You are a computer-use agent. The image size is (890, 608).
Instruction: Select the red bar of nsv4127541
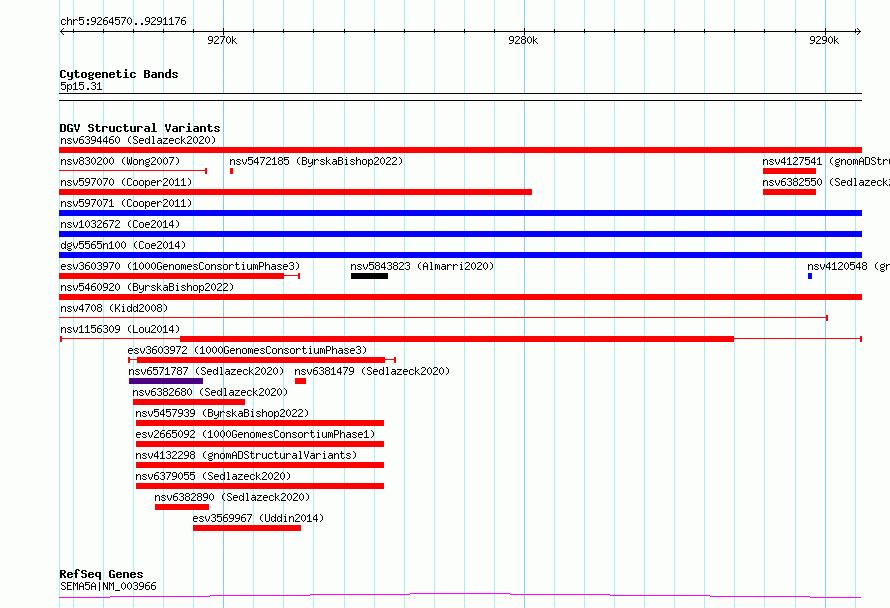click(x=790, y=171)
